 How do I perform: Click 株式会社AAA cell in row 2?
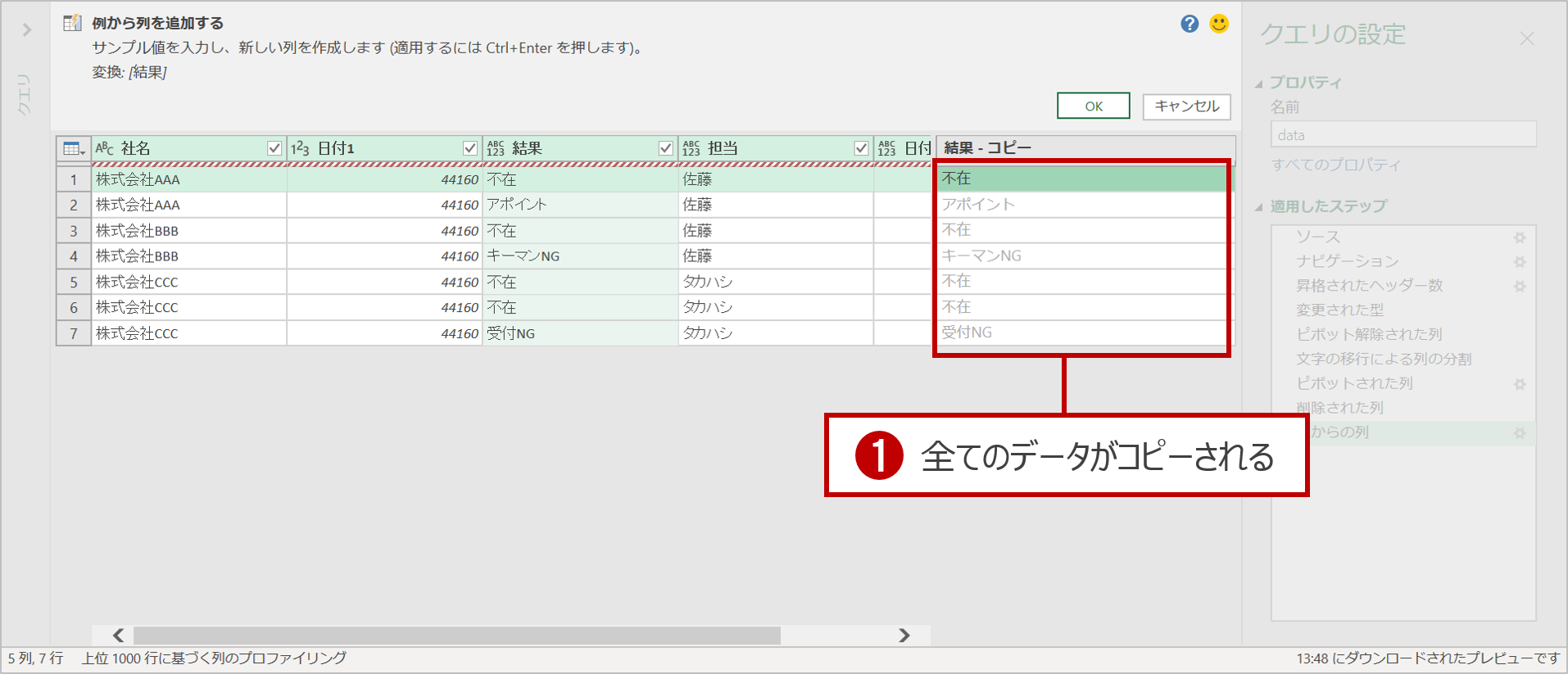[189, 205]
